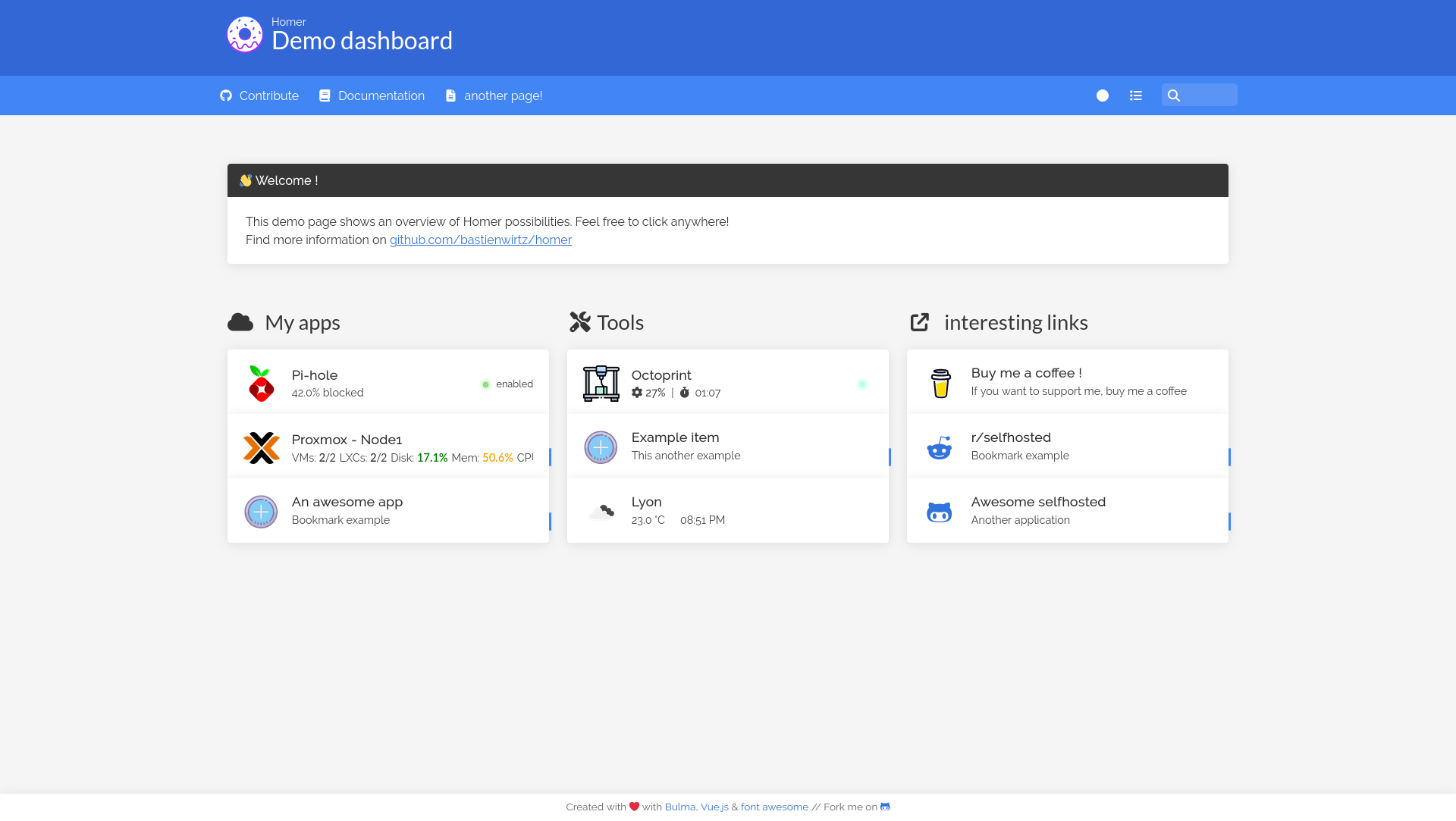This screenshot has height=821, width=1456.
Task: Open the another page! nav link
Action: pyautogui.click(x=494, y=96)
